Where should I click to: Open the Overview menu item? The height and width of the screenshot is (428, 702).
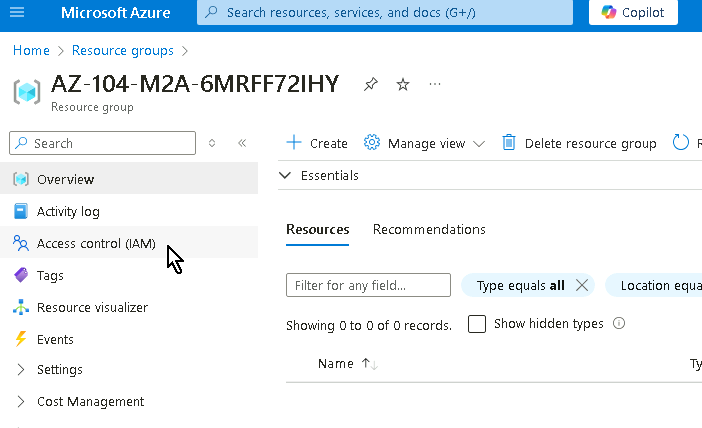pos(129,179)
